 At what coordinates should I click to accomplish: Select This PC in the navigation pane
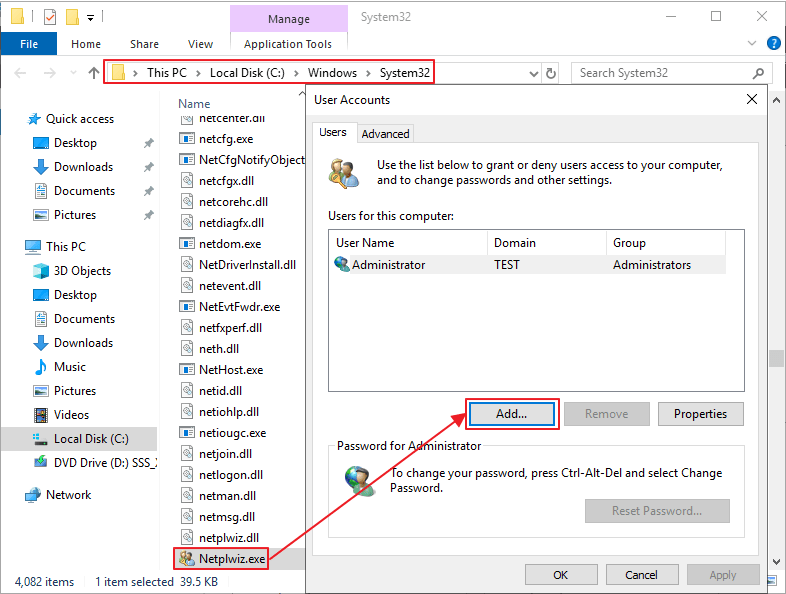point(66,247)
